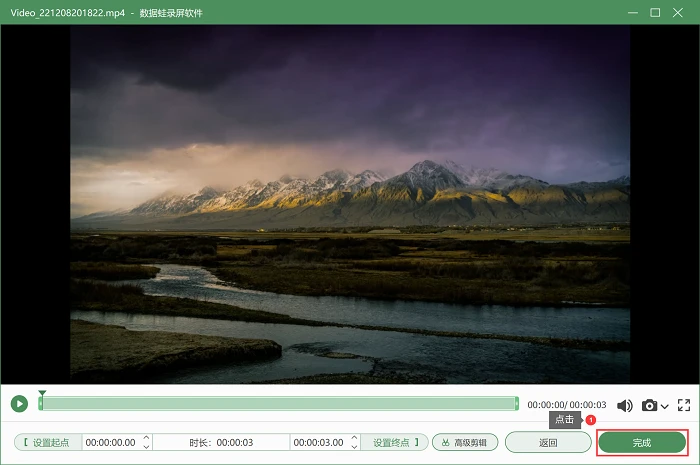
Task: Increase start time with the up arrow
Action: pyautogui.click(x=146, y=438)
